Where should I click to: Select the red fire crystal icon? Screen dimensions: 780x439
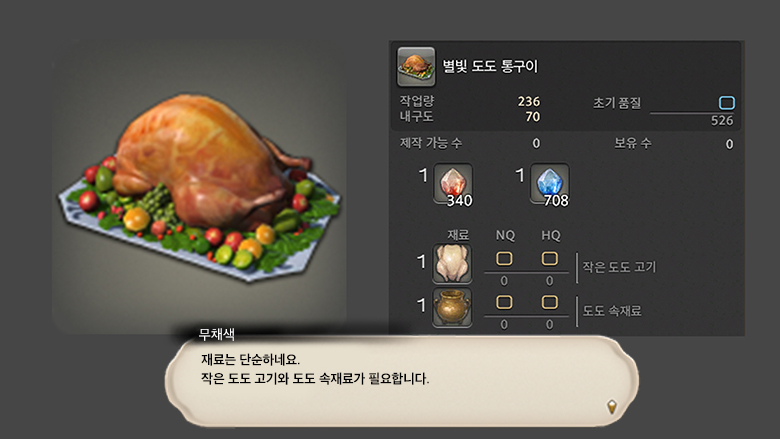(x=453, y=183)
